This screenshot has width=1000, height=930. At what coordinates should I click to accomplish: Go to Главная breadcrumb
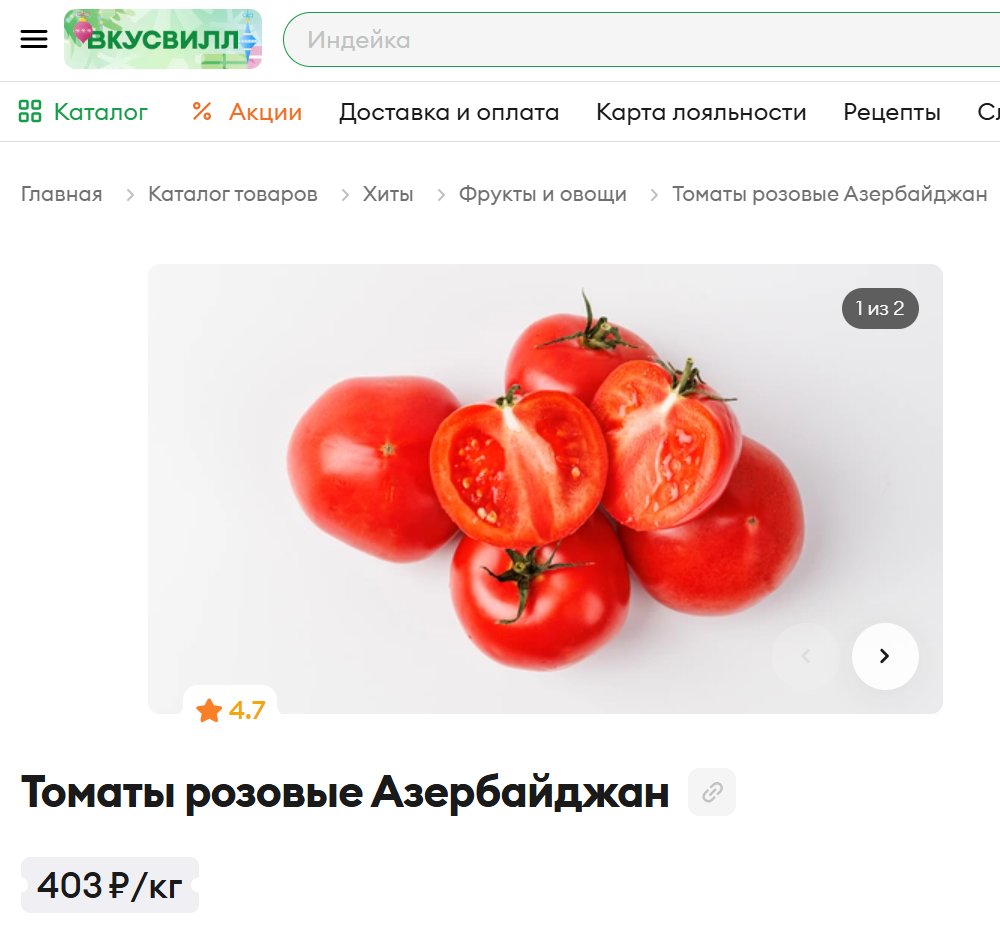[x=61, y=194]
